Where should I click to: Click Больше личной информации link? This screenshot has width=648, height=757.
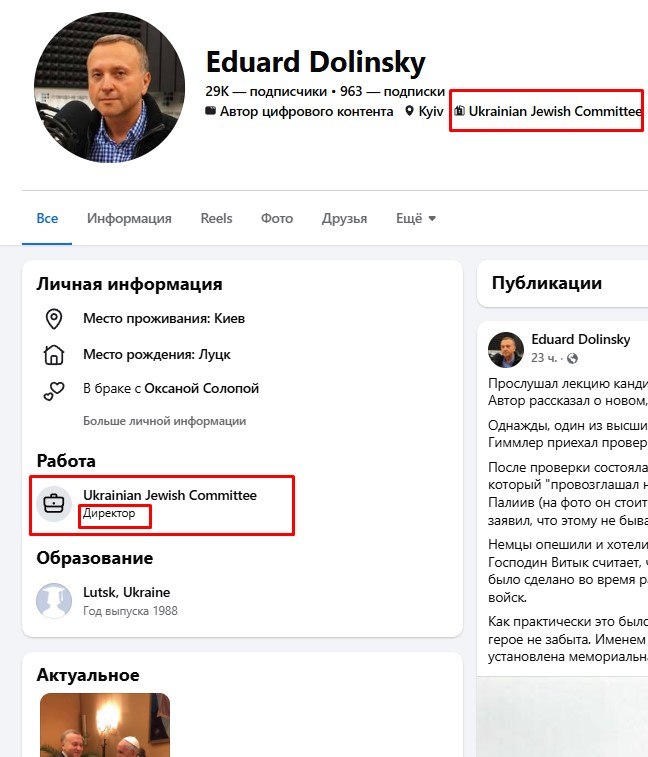[x=164, y=421]
